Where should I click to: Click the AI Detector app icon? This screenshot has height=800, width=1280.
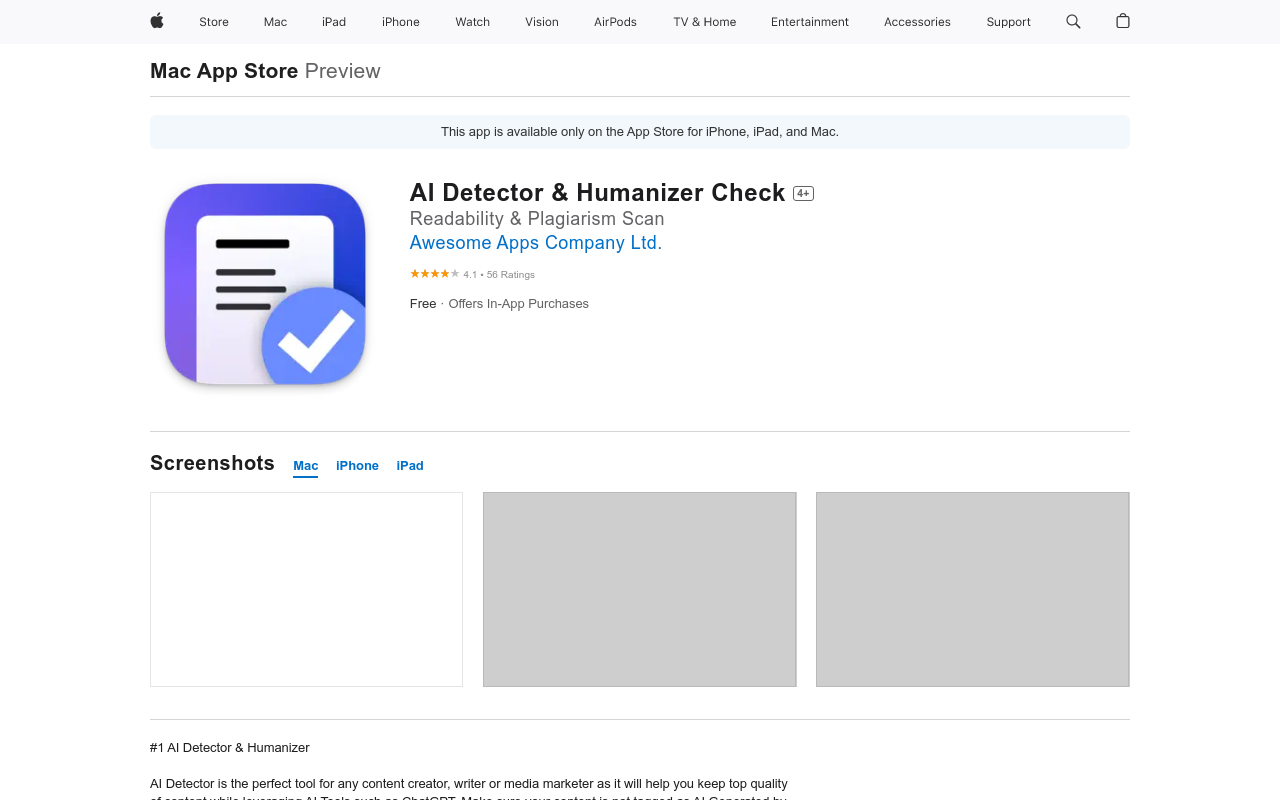click(x=265, y=284)
